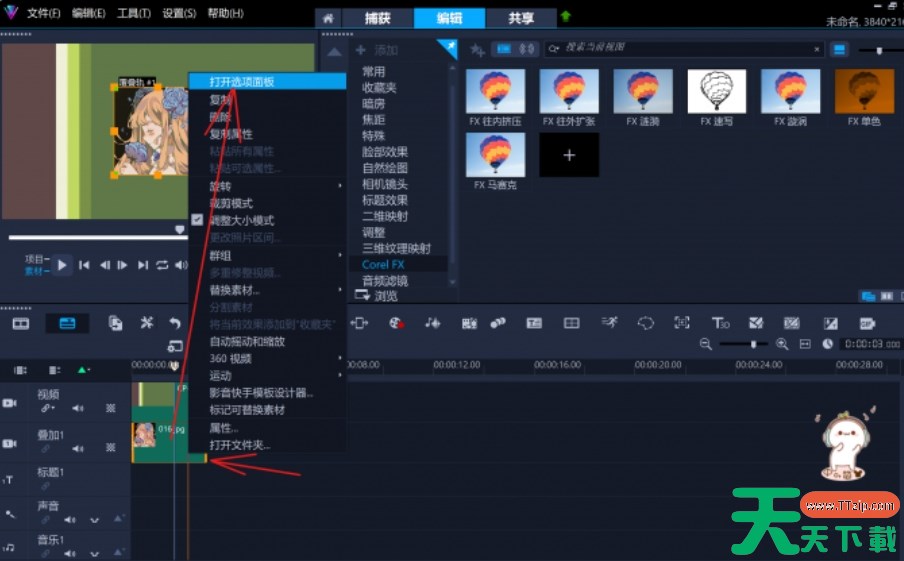This screenshot has width=904, height=561.
Task: Fit project in timeline window
Action: (x=805, y=344)
